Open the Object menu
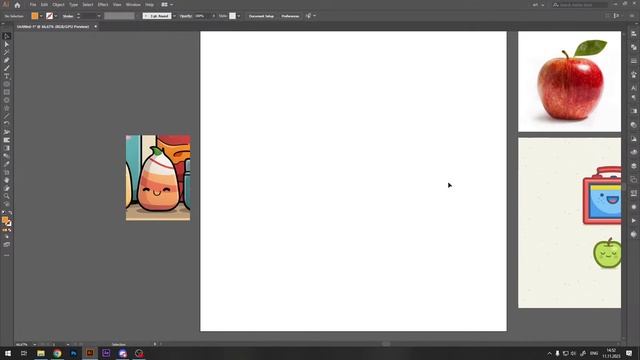 pos(58,4)
